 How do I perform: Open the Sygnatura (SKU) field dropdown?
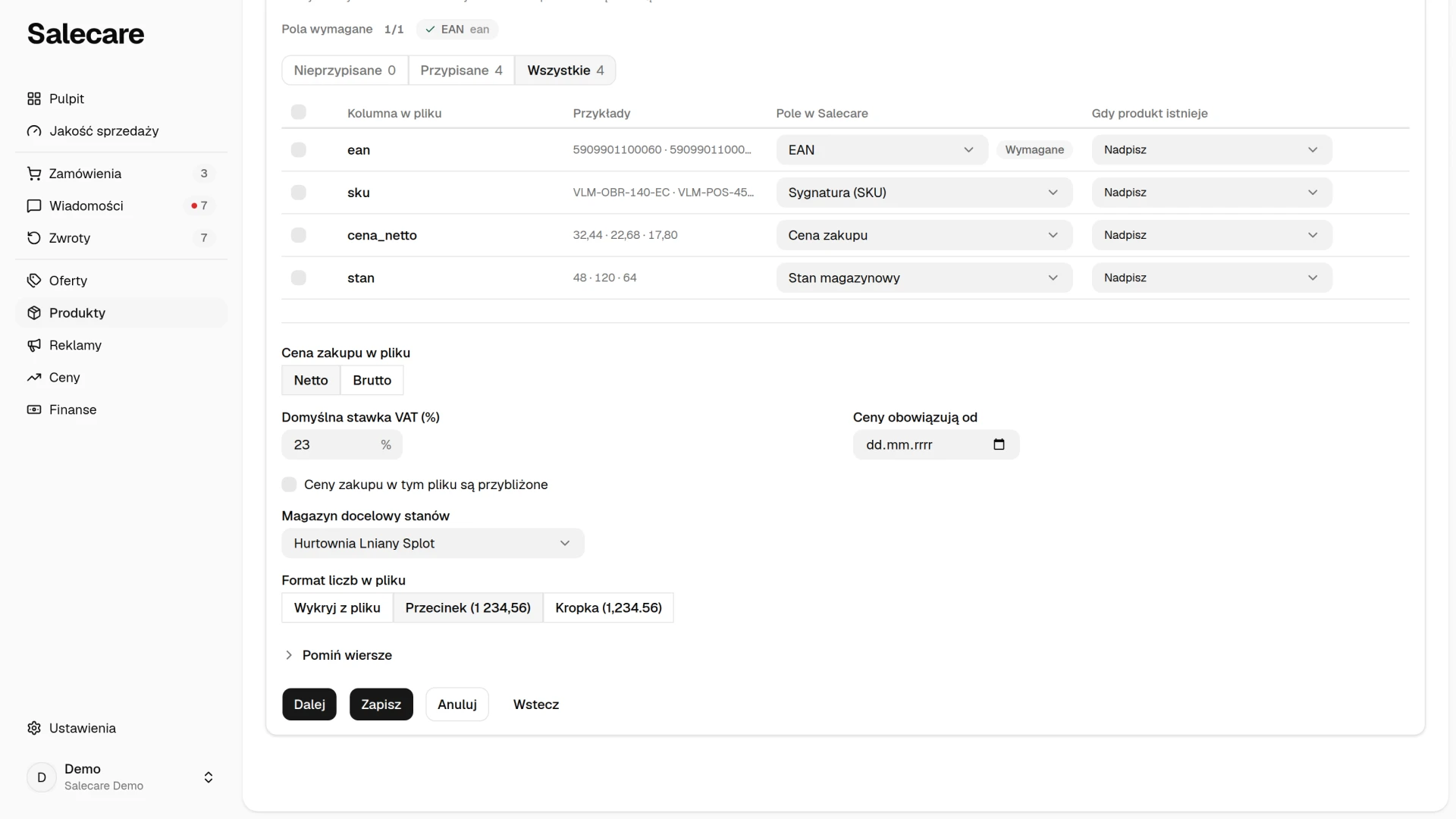(924, 193)
